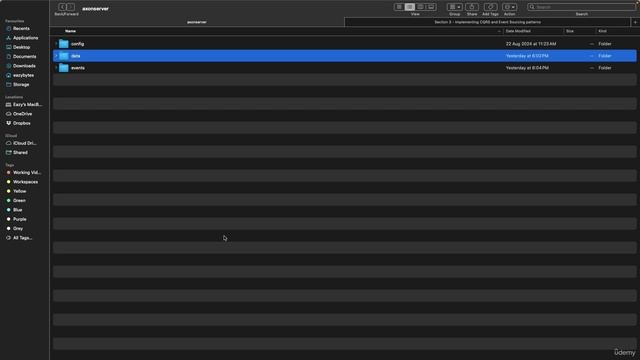The image size is (640, 360).
Task: Switch to gallery view
Action: 431,7
